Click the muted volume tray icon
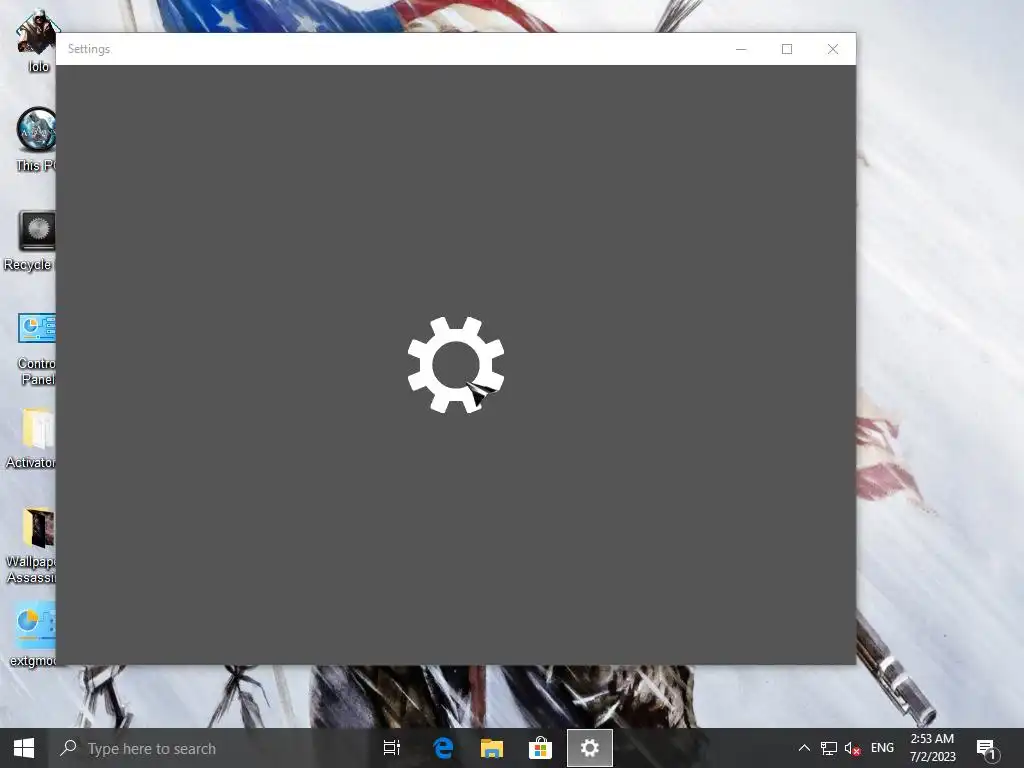Viewport: 1024px width, 768px height. click(x=852, y=748)
